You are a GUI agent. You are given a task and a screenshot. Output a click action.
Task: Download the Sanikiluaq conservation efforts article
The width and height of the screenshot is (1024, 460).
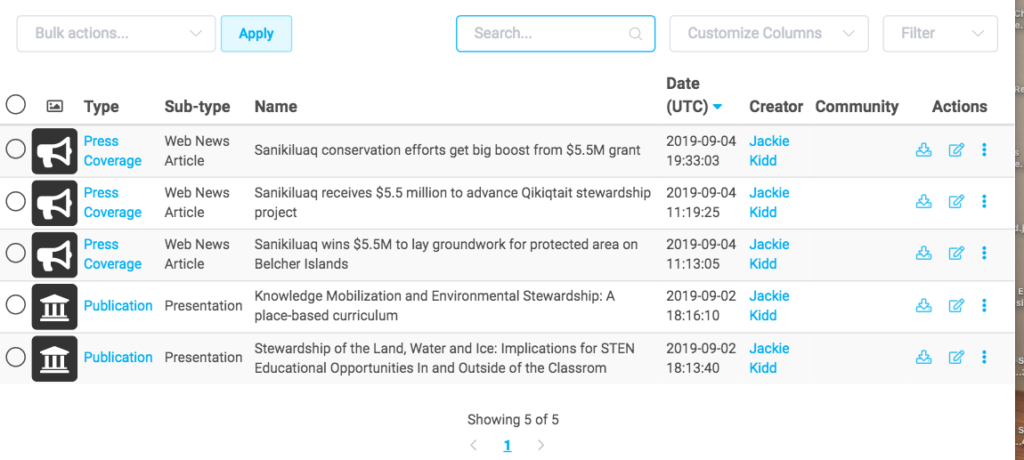pyautogui.click(x=924, y=150)
